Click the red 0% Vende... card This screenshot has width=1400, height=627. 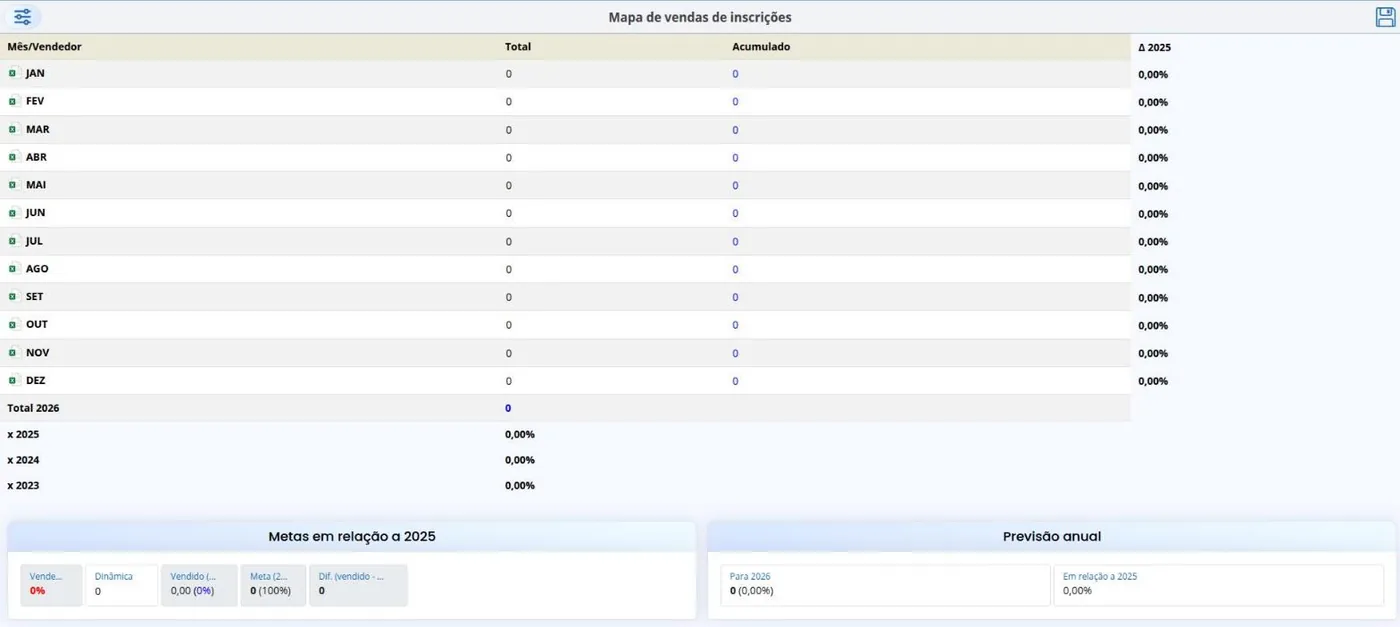click(52, 585)
